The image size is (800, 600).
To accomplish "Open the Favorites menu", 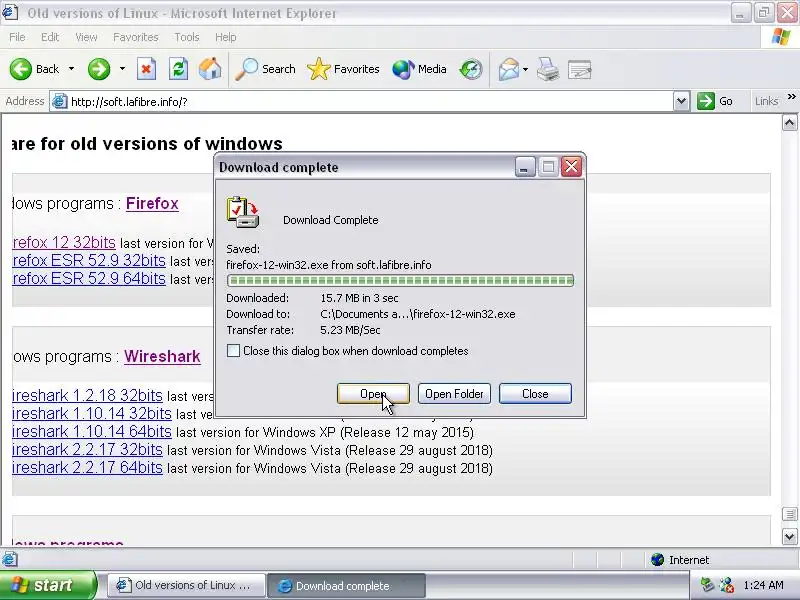I will (136, 37).
